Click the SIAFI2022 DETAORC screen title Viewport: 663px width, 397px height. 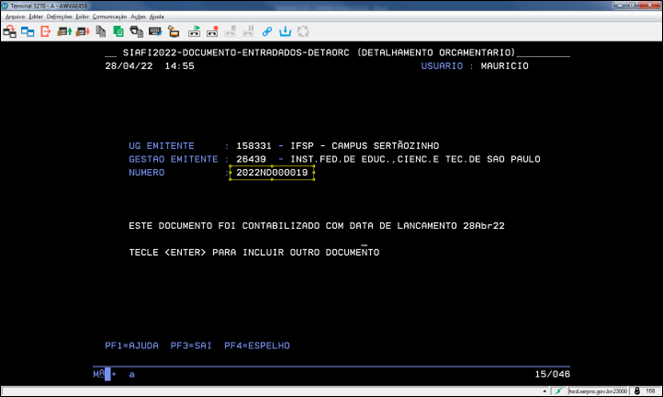(x=319, y=53)
